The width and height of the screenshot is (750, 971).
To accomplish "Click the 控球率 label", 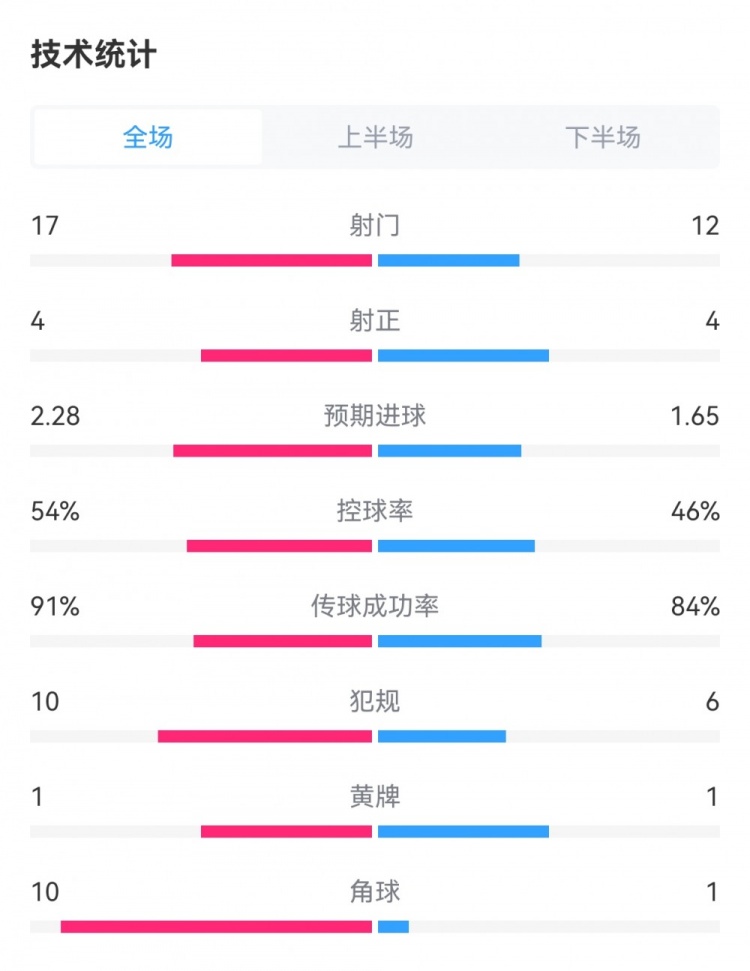I will pos(375,511).
